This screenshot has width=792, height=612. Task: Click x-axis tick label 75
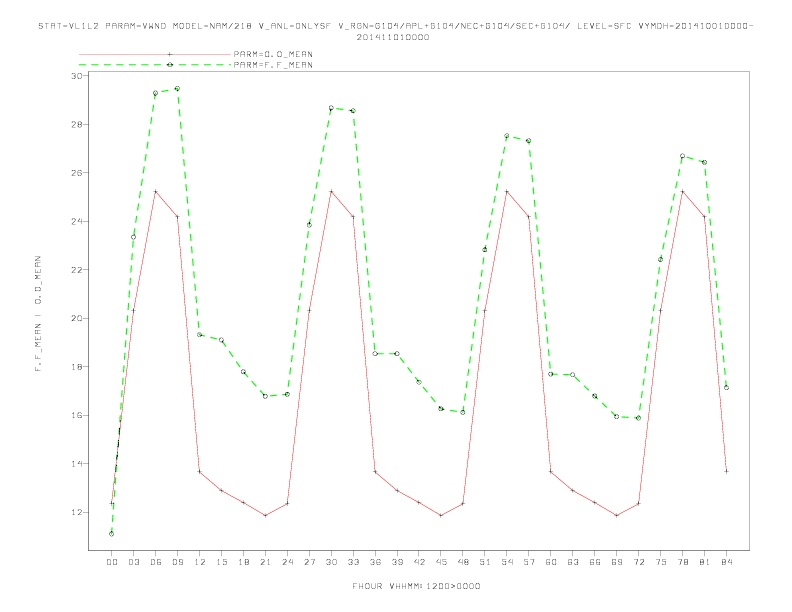click(x=660, y=562)
